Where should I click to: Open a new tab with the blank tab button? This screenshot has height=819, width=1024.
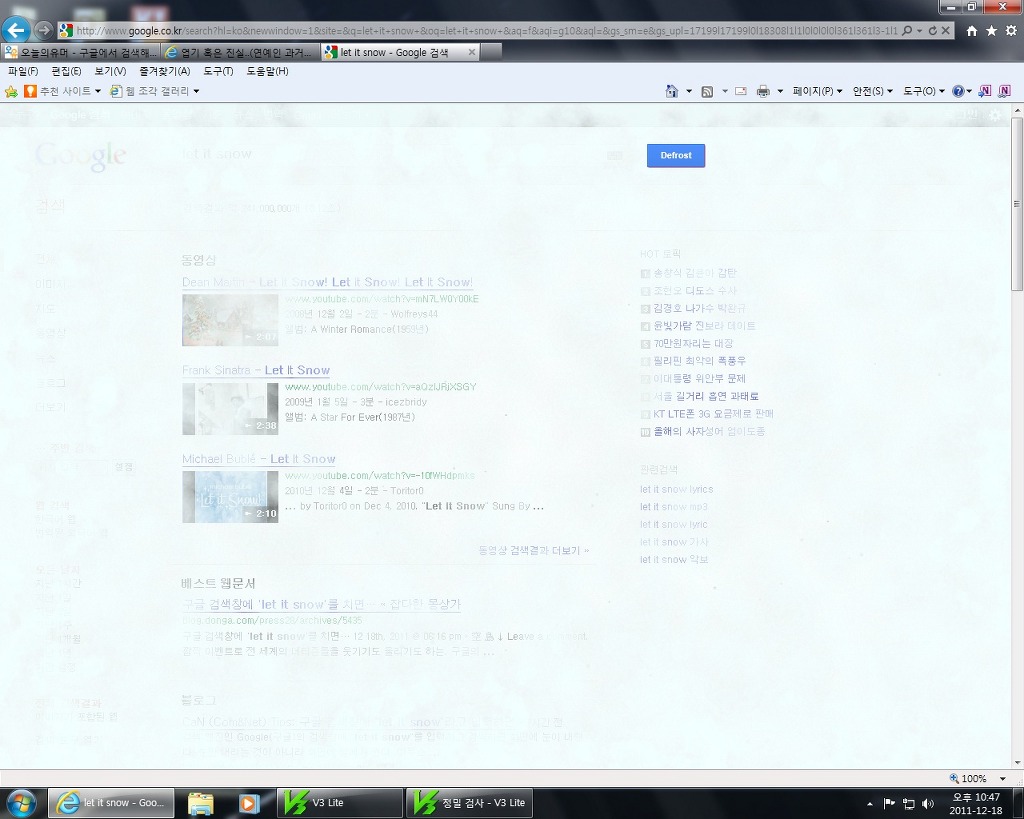click(491, 52)
